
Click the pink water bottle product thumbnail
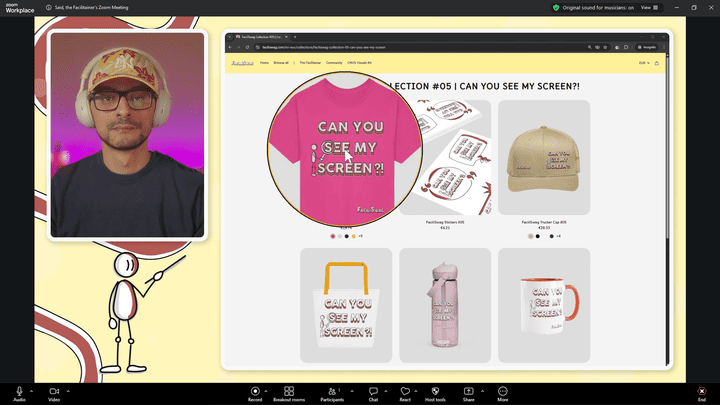pyautogui.click(x=444, y=305)
